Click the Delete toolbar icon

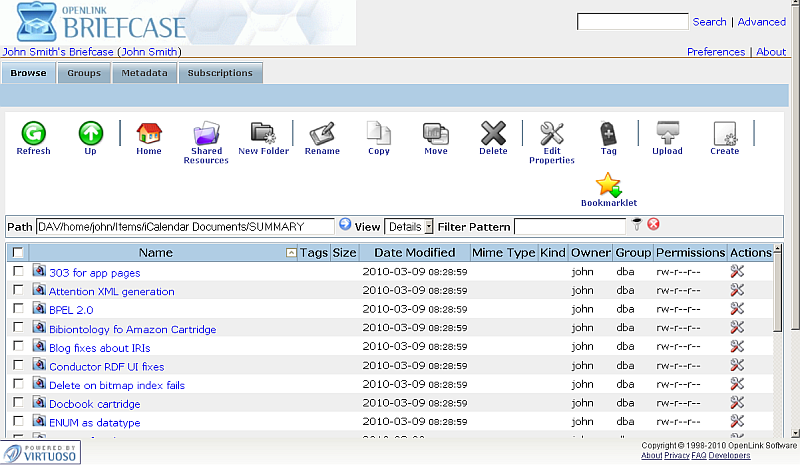[493, 133]
